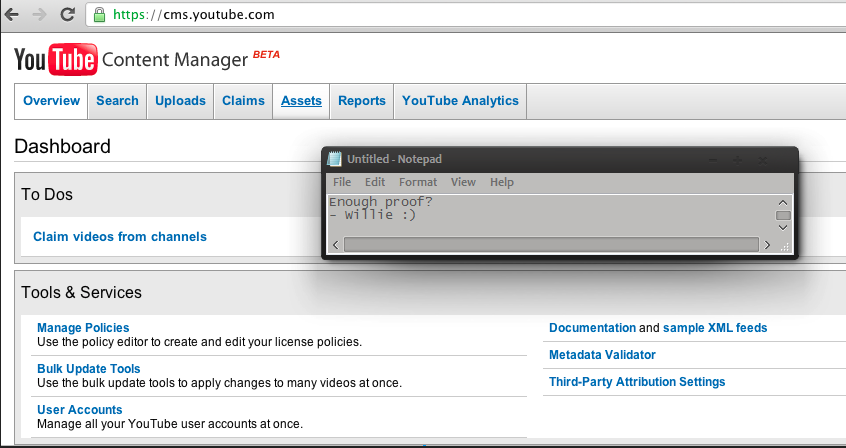Switch to the Search tab
Screen dimensions: 846x448
coord(117,101)
